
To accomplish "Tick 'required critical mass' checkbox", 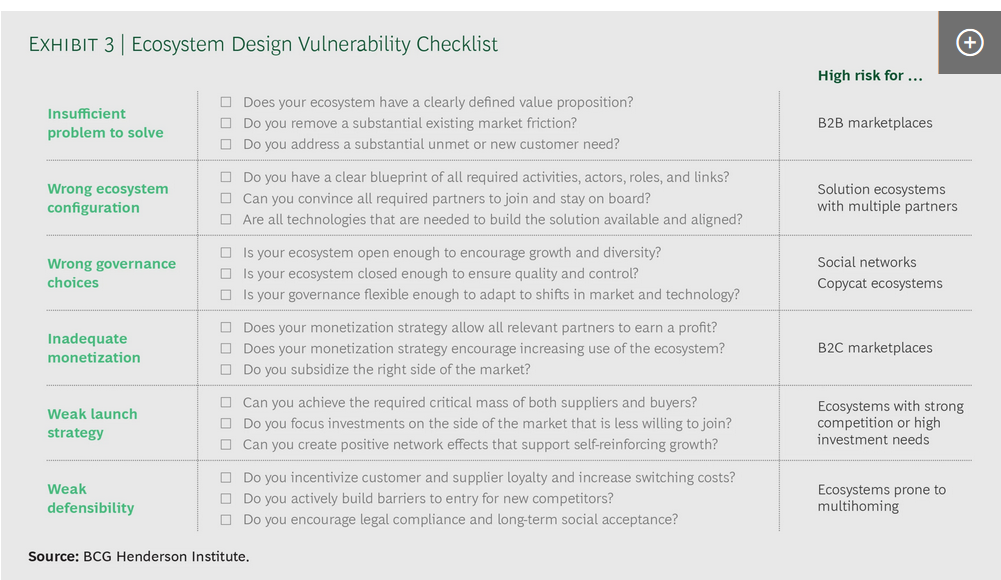I will 226,403.
